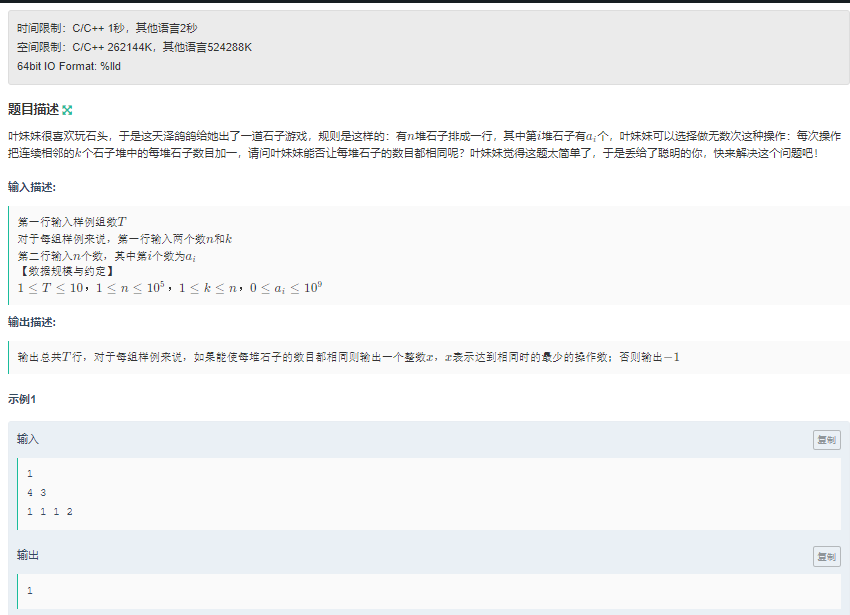Viewport: 850px width, 615px height.
Task: Click the 复制 button next to 输出 sample
Action: (x=826, y=558)
